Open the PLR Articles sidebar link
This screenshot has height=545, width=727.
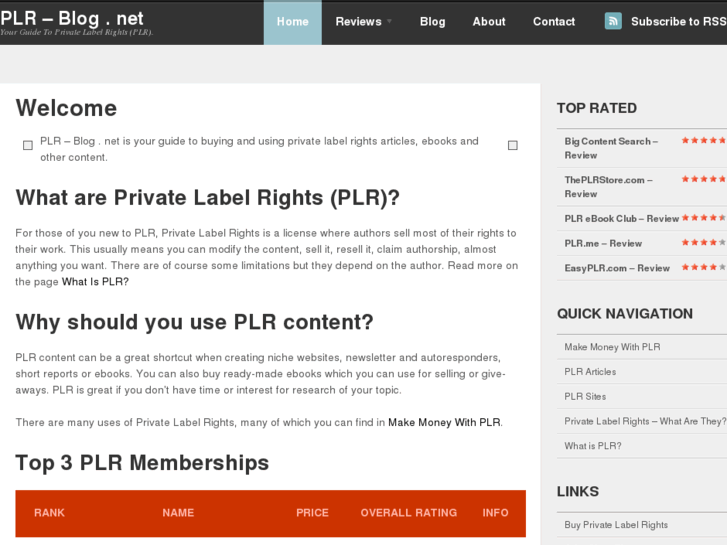coord(590,372)
